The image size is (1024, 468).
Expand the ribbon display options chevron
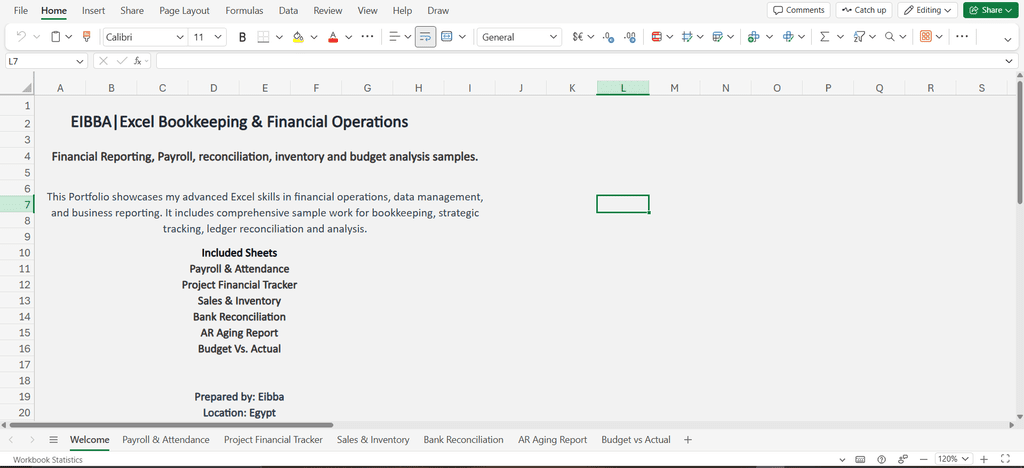coord(1008,39)
